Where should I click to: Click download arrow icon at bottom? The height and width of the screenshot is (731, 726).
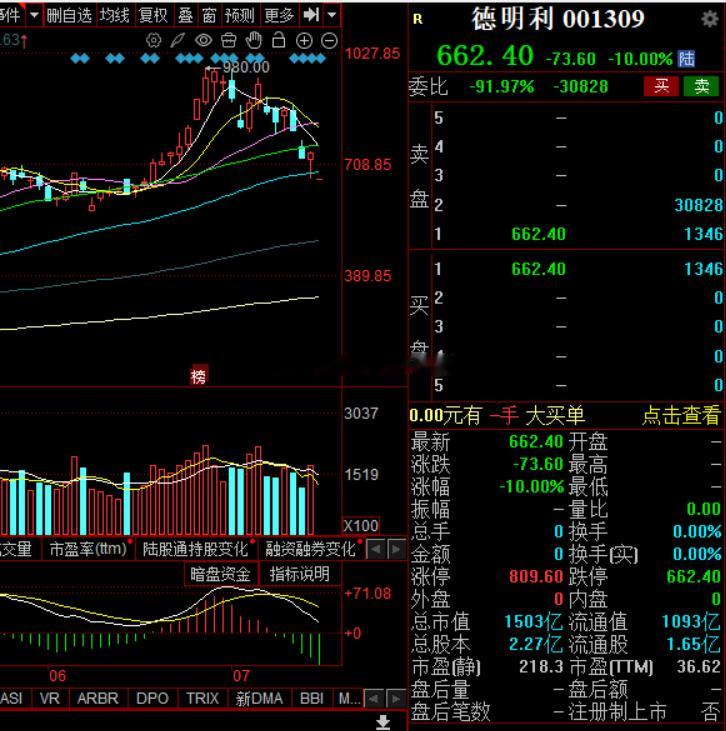tap(383, 722)
